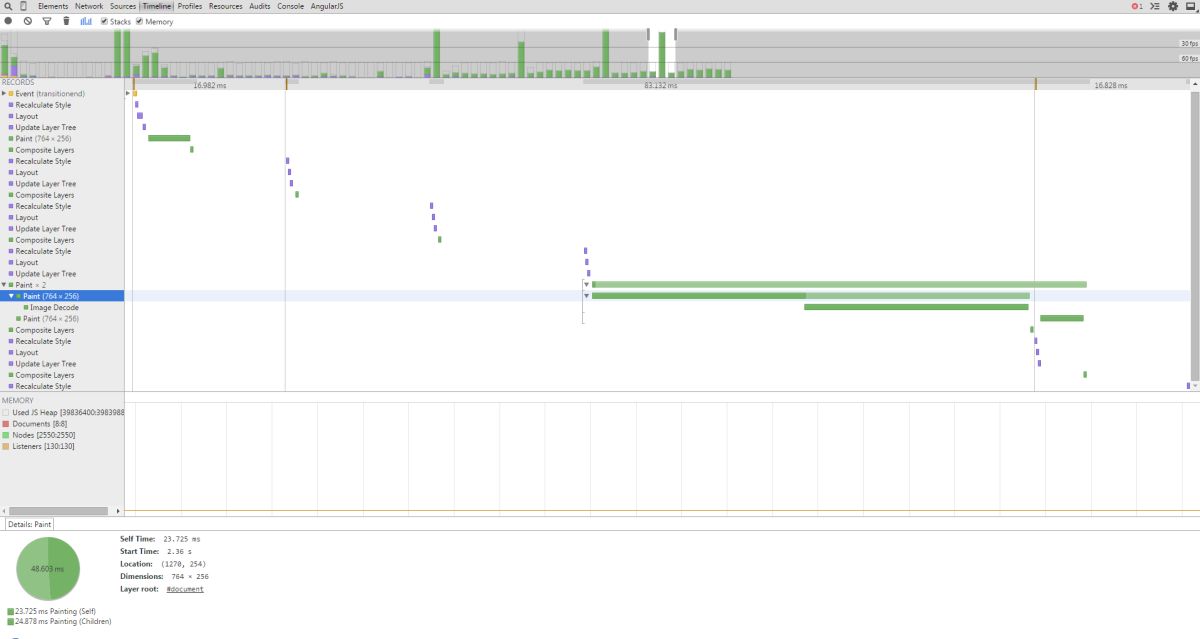
Task: Click the 16.828 ms frame label
Action: pyautogui.click(x=1110, y=86)
